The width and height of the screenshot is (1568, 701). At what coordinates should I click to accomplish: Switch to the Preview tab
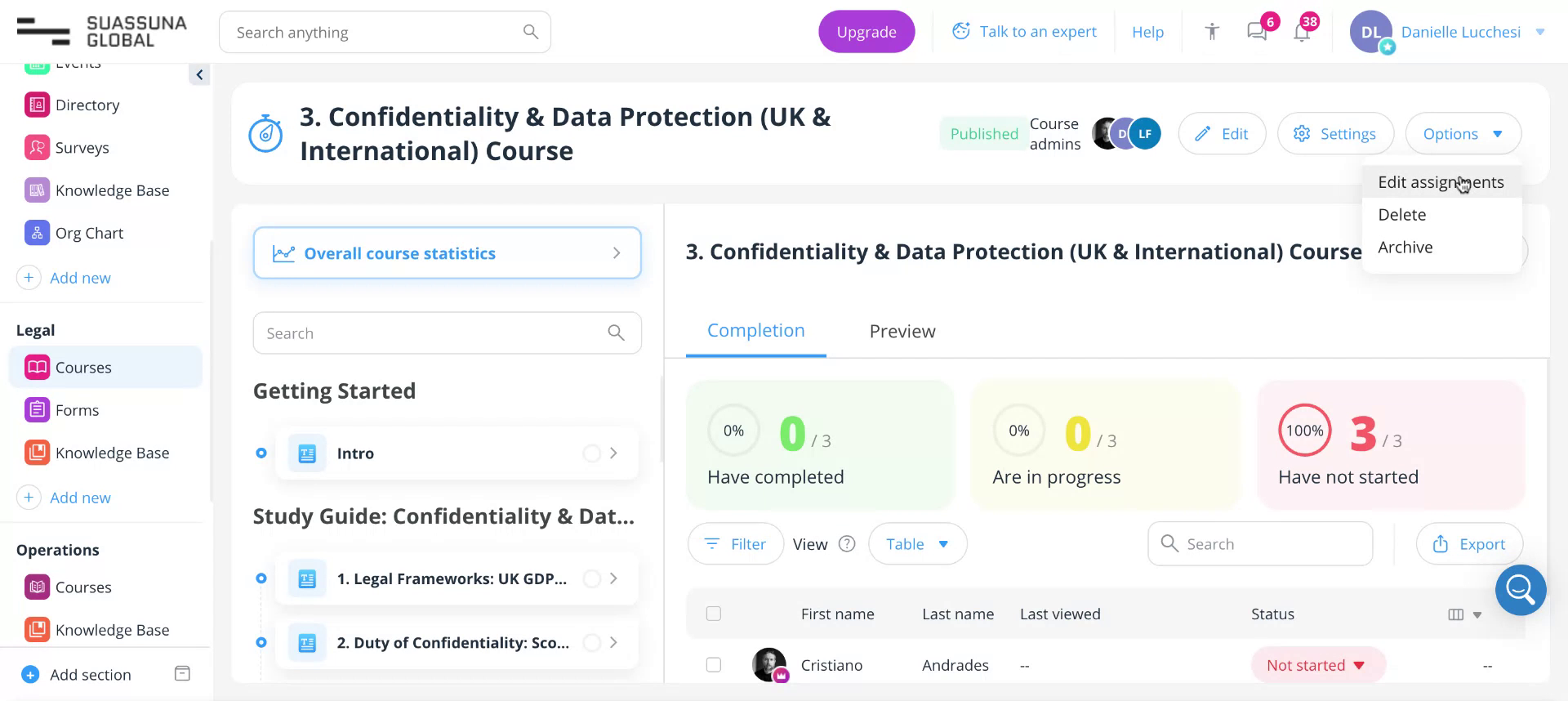point(902,331)
